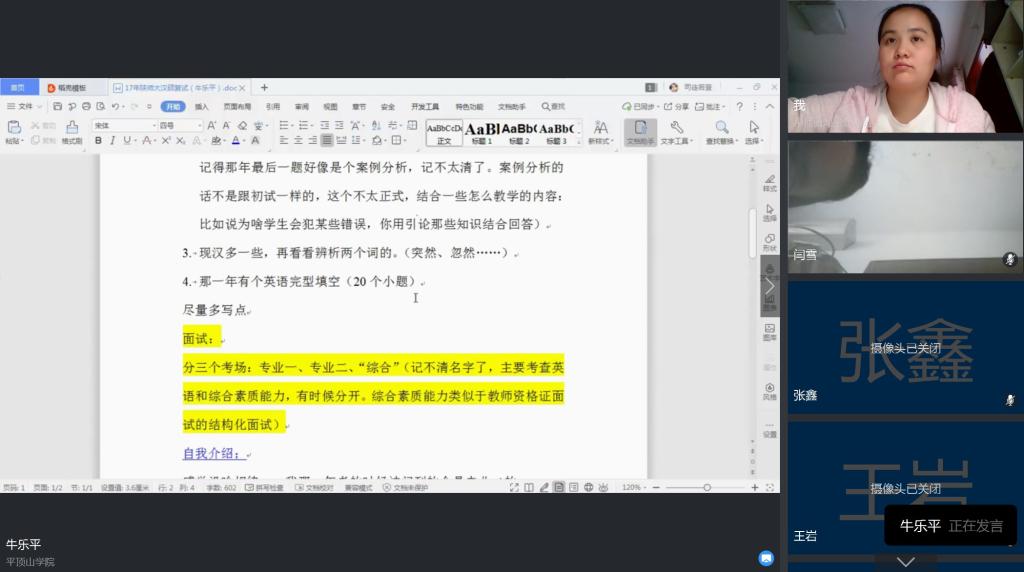The height and width of the screenshot is (572, 1024).
Task: Open the Find and Replace (查找替换) tool
Action: (x=721, y=131)
